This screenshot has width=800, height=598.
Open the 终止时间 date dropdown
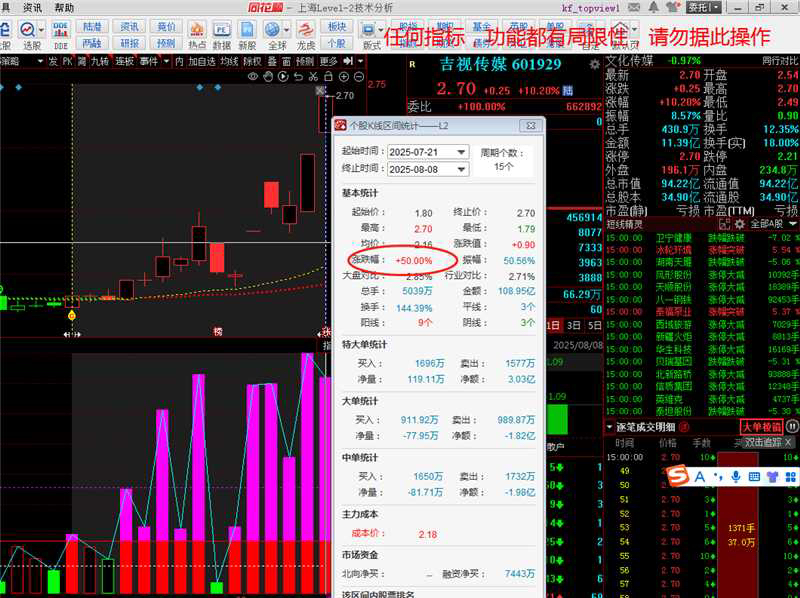click(461, 169)
